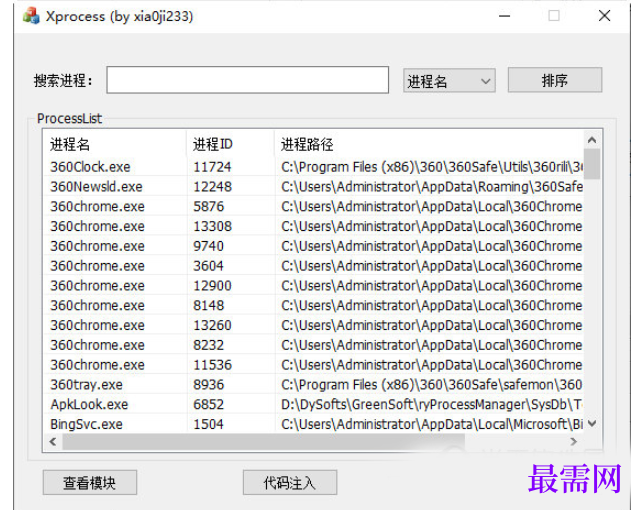640x510 pixels.
Task: Open the 进程名 search type dropdown
Action: click(x=449, y=81)
